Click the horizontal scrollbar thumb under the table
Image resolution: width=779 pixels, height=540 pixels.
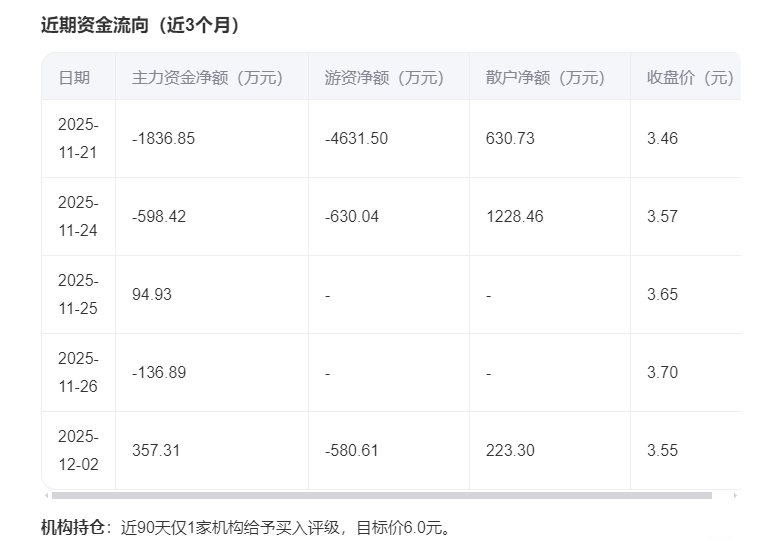click(x=381, y=495)
